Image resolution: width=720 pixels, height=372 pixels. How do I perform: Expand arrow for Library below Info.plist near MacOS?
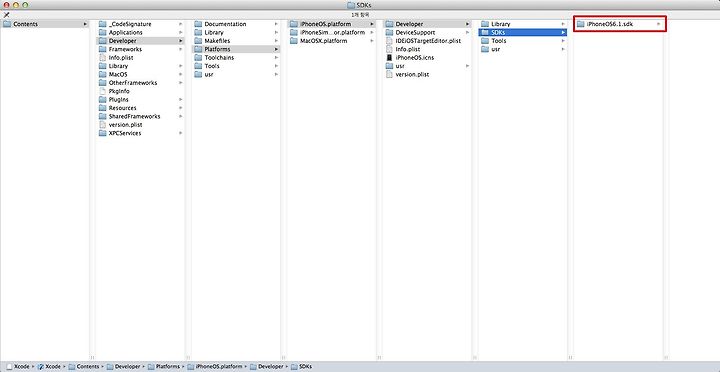click(x=181, y=66)
